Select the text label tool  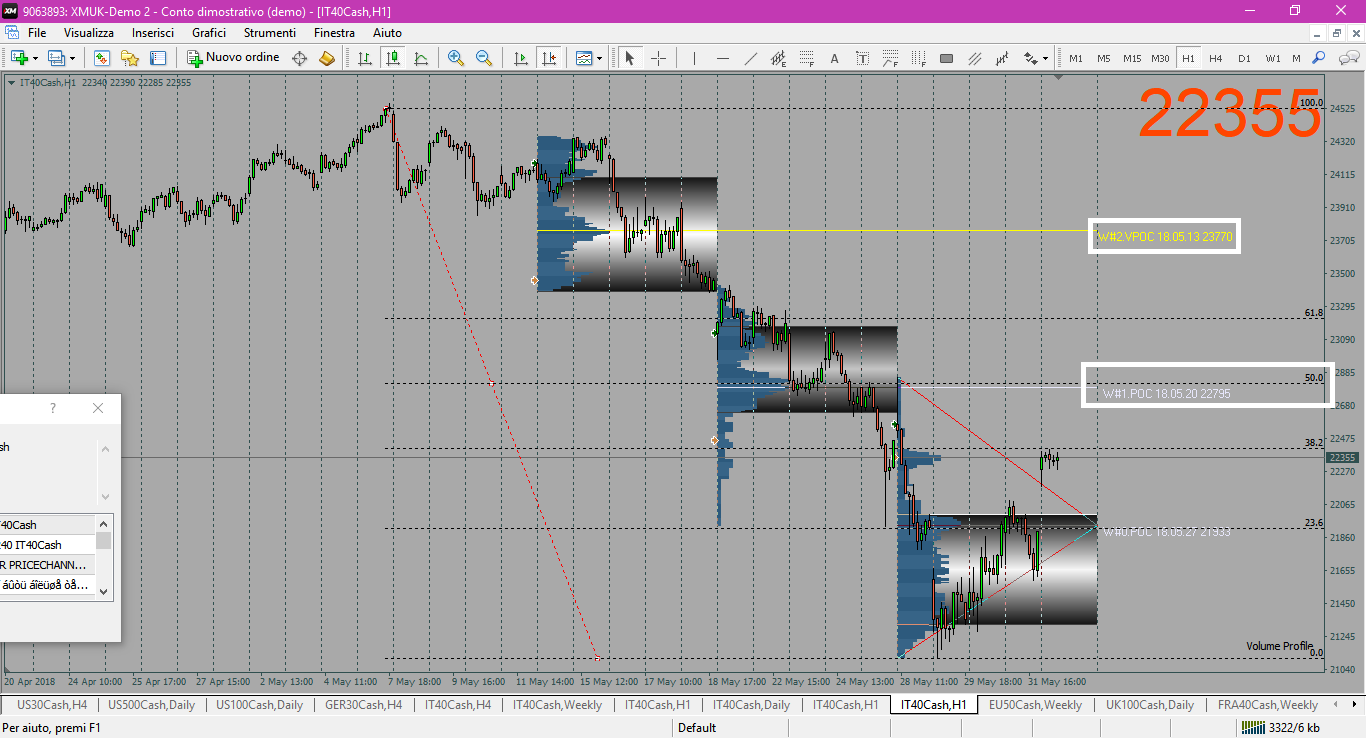click(x=862, y=58)
